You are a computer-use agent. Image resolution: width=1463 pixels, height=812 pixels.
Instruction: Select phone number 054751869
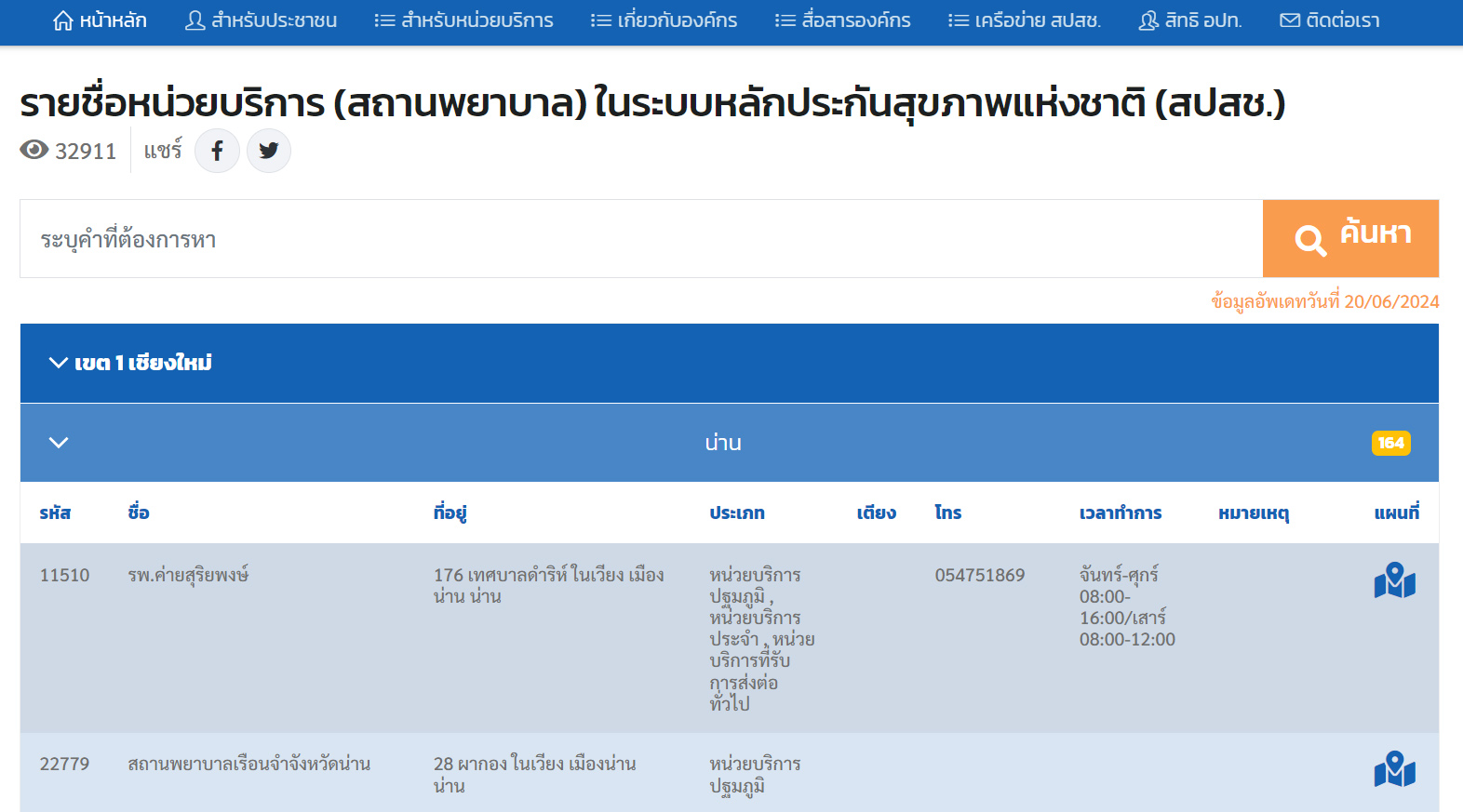(x=980, y=575)
